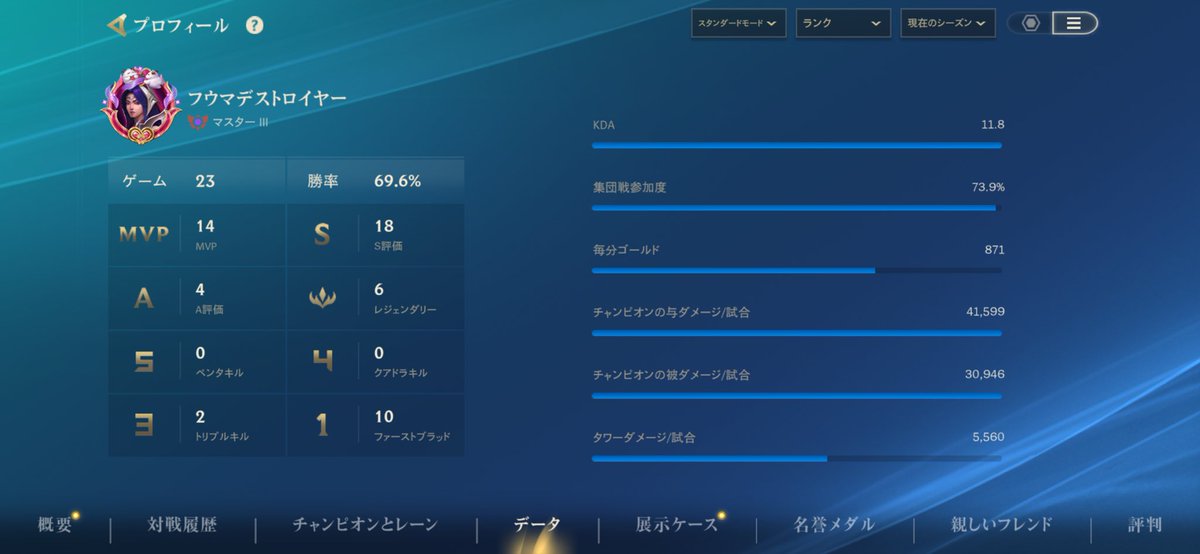Click the A評価 label
1200x554 pixels.
[210, 310]
